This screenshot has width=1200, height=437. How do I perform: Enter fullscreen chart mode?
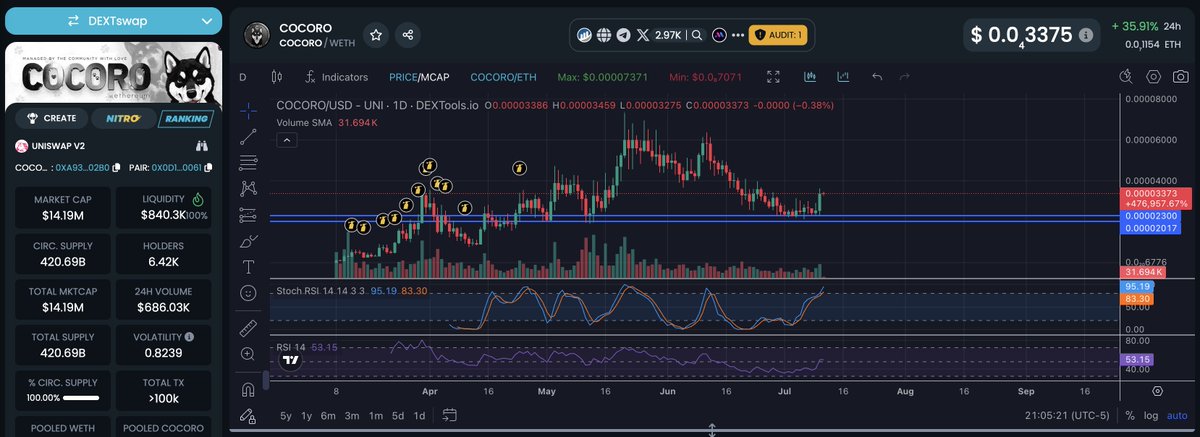[774, 77]
